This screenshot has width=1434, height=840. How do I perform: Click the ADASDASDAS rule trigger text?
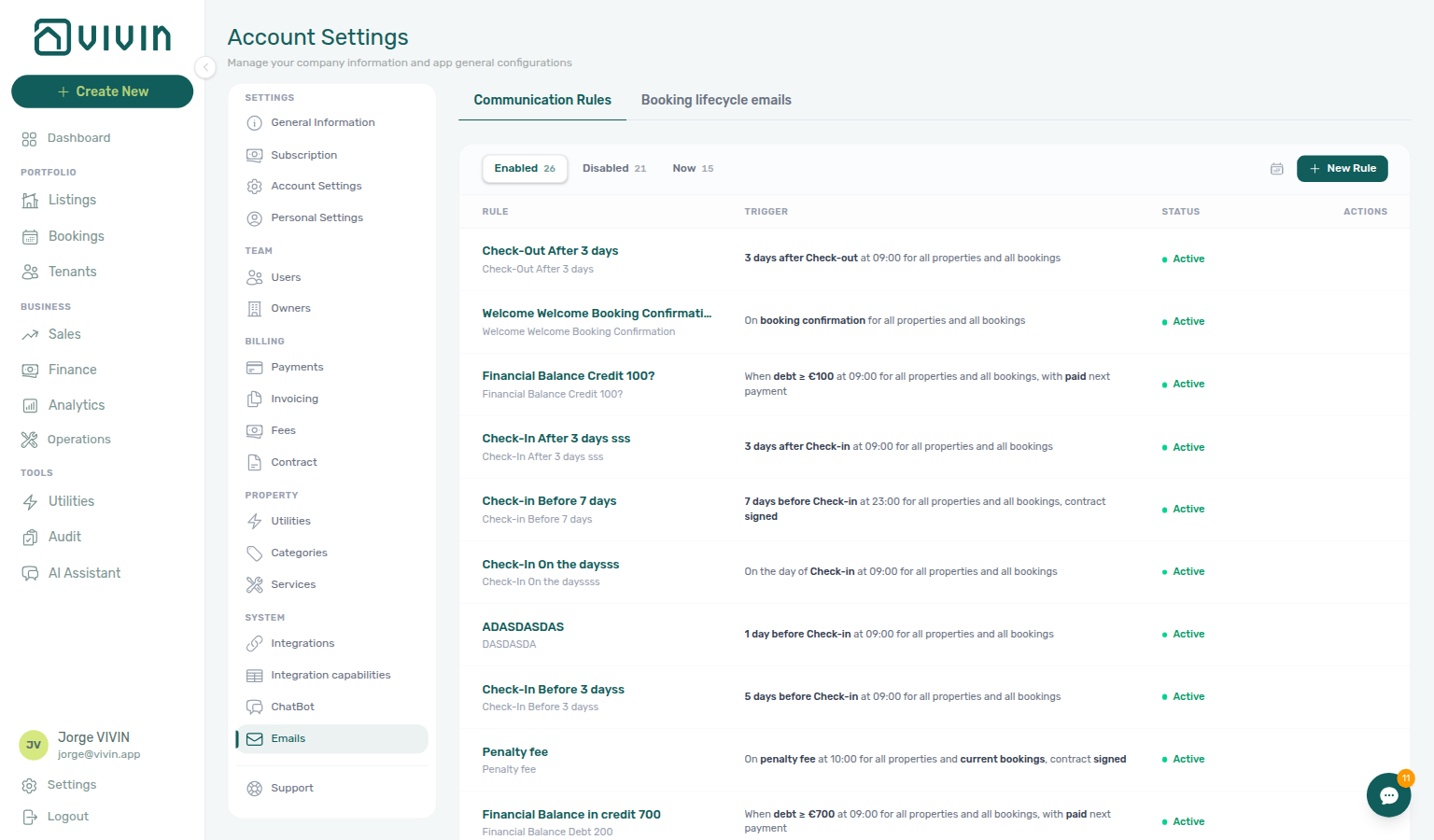899,634
